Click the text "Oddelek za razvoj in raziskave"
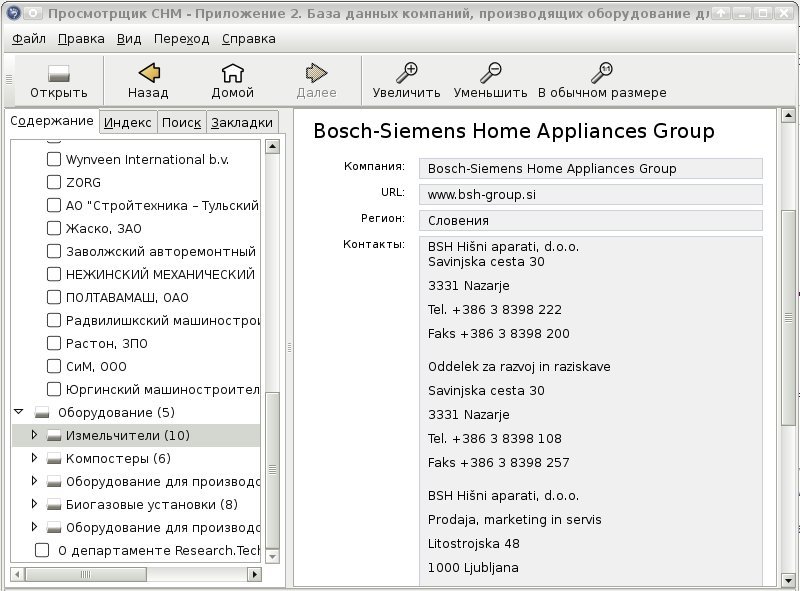Screen dimensions: 800x591 [519, 366]
